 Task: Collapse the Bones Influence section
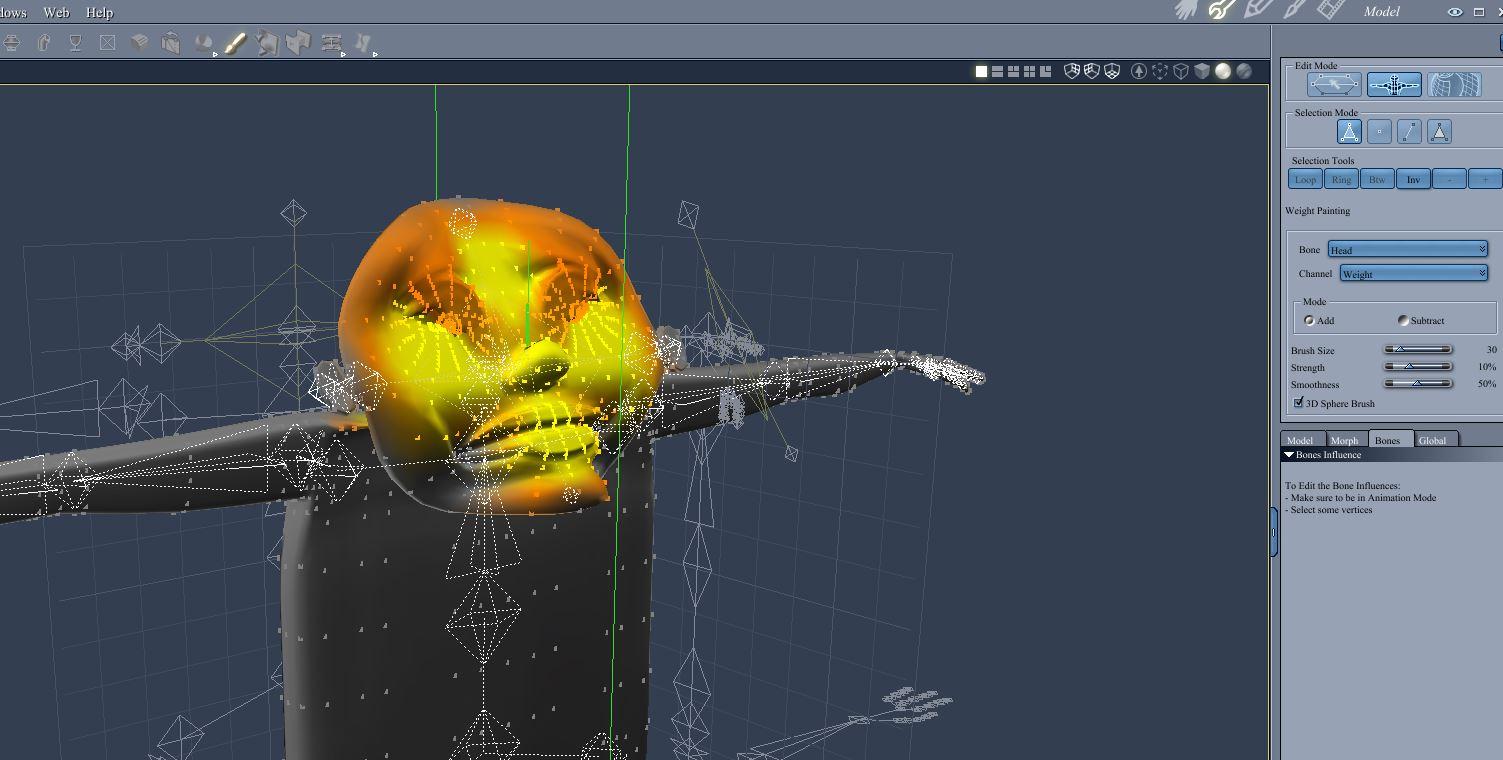click(1289, 455)
